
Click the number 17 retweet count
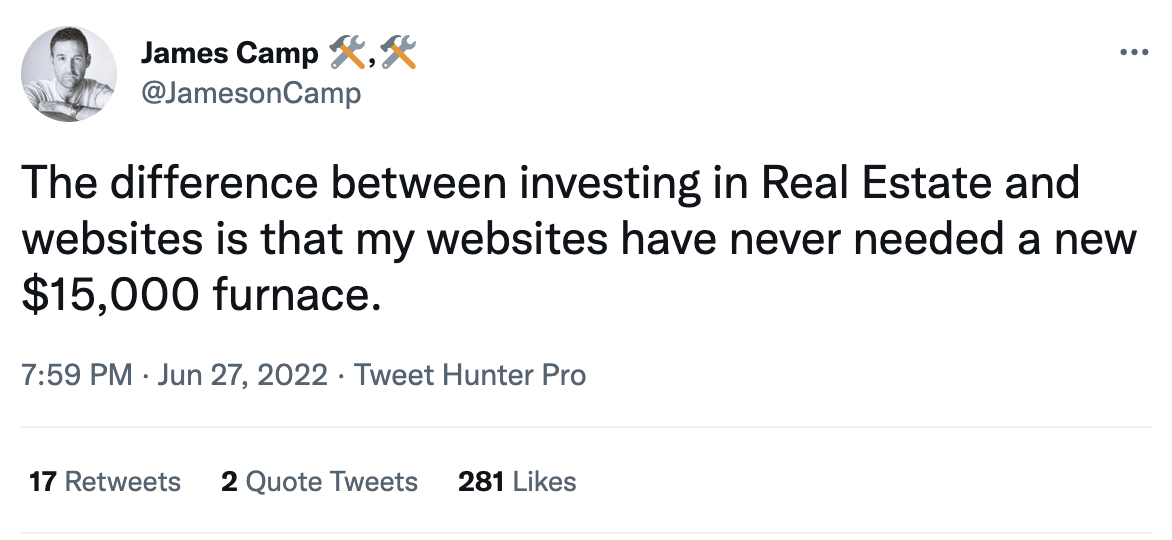pyautogui.click(x=42, y=482)
